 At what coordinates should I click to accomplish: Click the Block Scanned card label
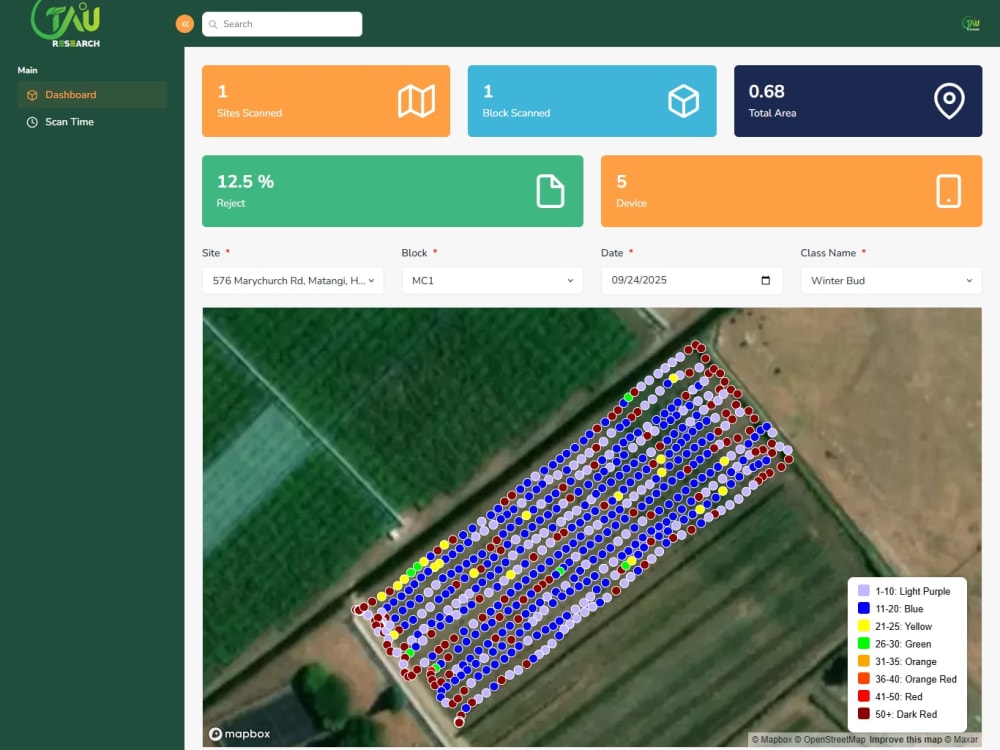[x=516, y=113]
